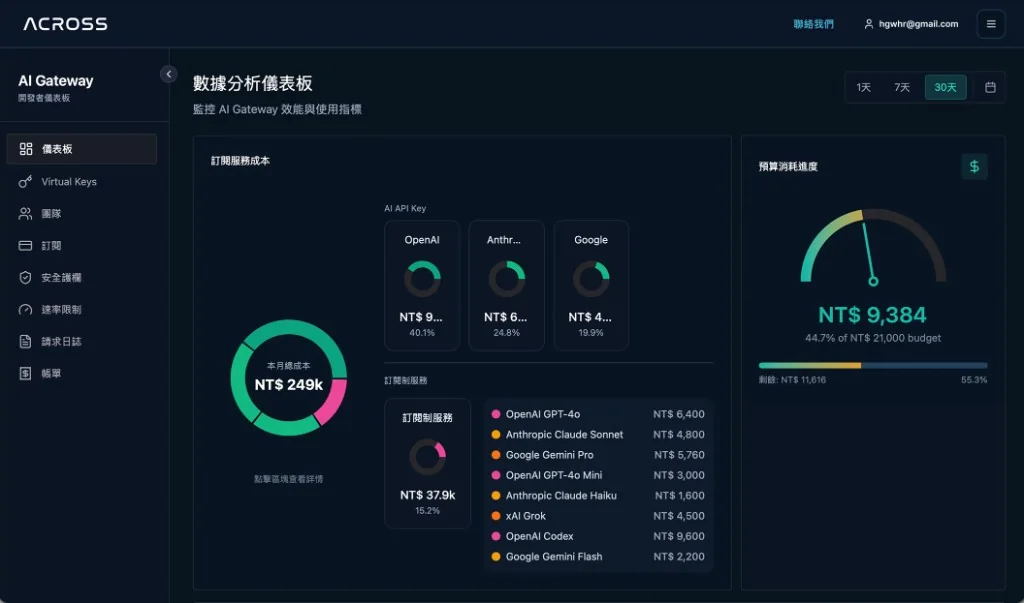
Task: Select the Google Gemini Pro row
Action: click(598, 455)
